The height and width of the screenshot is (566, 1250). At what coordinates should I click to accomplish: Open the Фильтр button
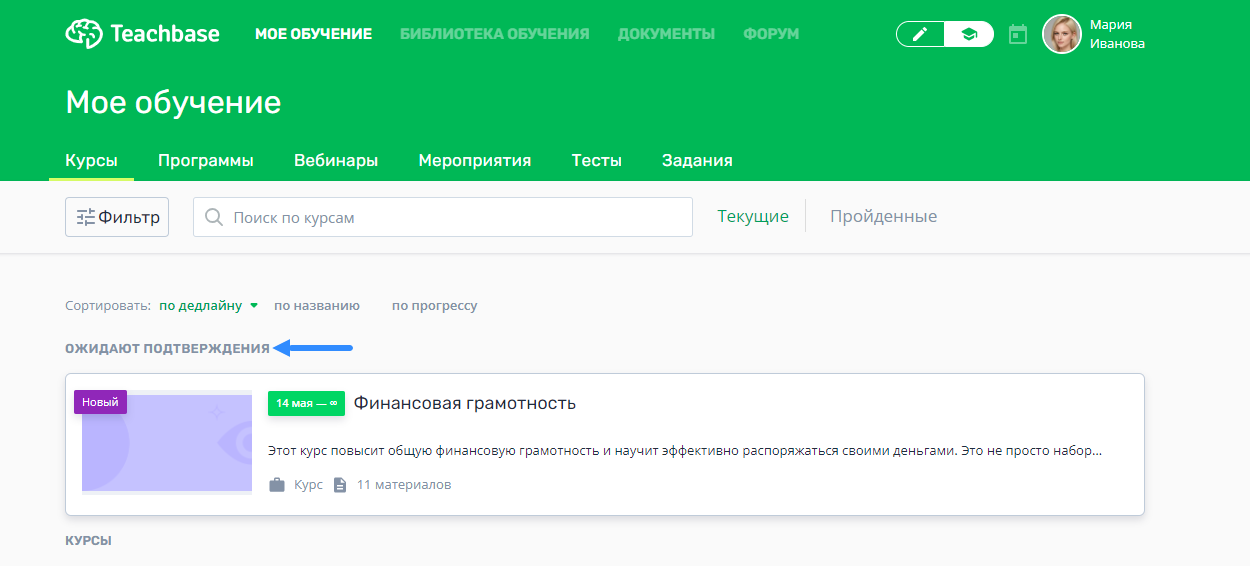[x=117, y=217]
